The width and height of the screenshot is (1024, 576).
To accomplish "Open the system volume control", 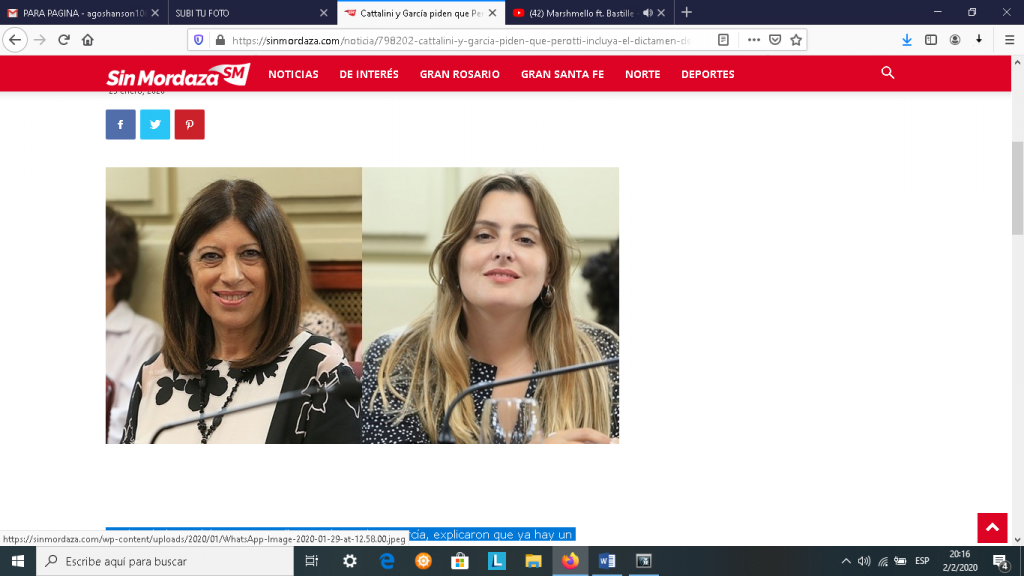I will [863, 561].
